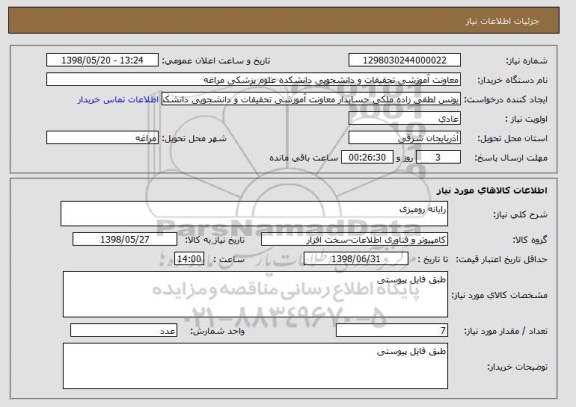Click the unit of count field عدد
Screen dimensions: 576x407
tap(123, 331)
